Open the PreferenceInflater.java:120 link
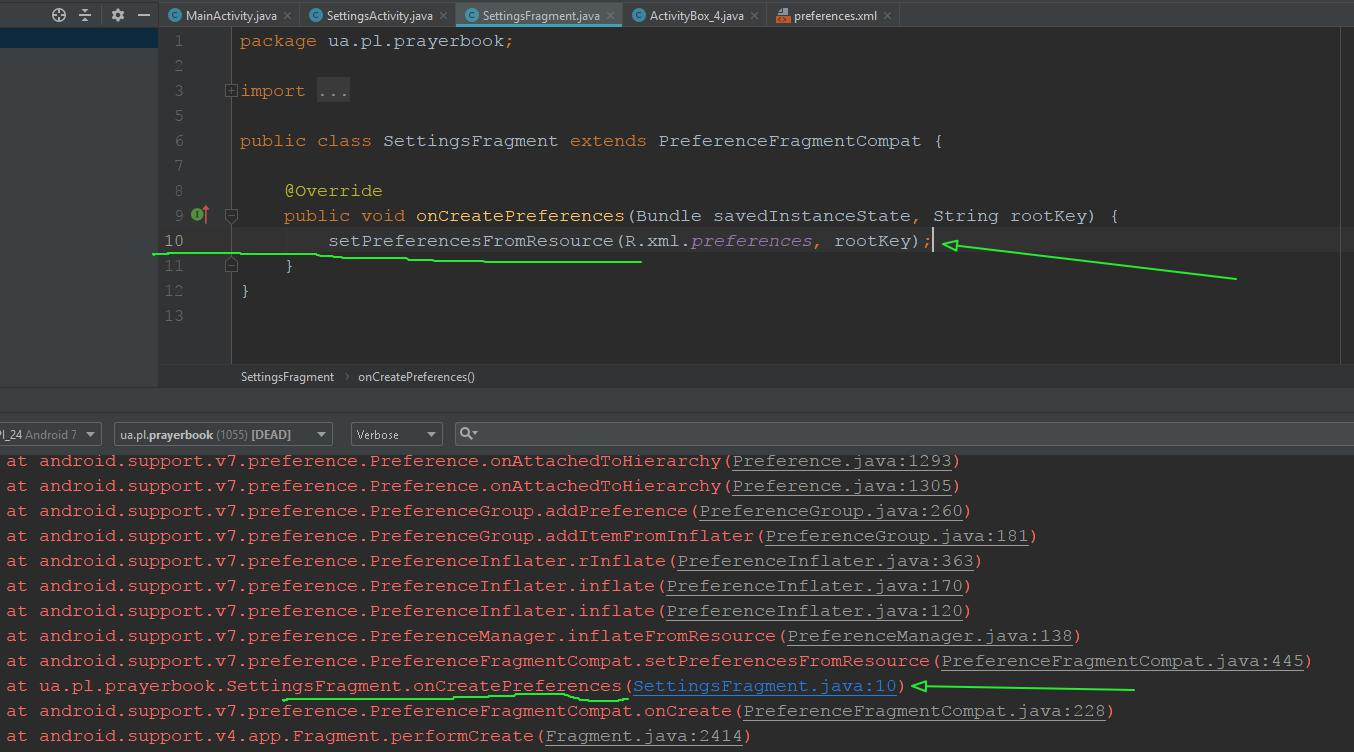 click(x=814, y=611)
